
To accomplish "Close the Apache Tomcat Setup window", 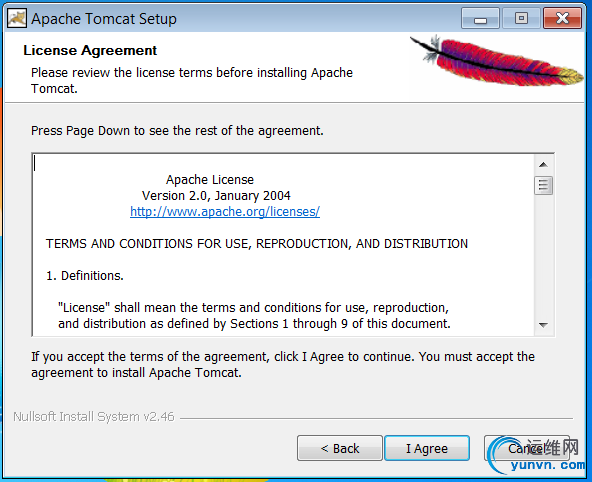I will tap(562, 18).
